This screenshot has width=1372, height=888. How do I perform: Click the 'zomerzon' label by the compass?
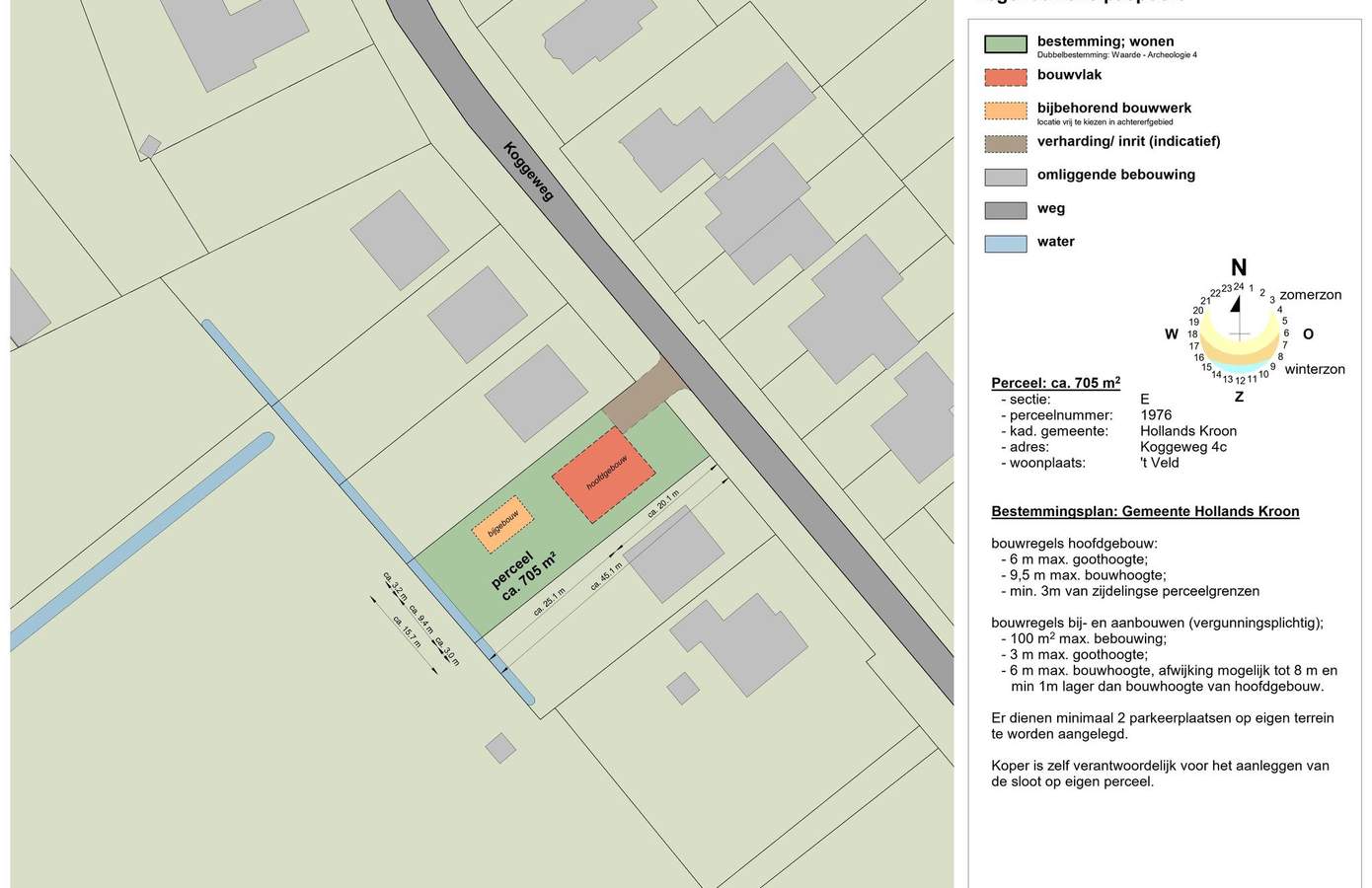coord(1310,295)
